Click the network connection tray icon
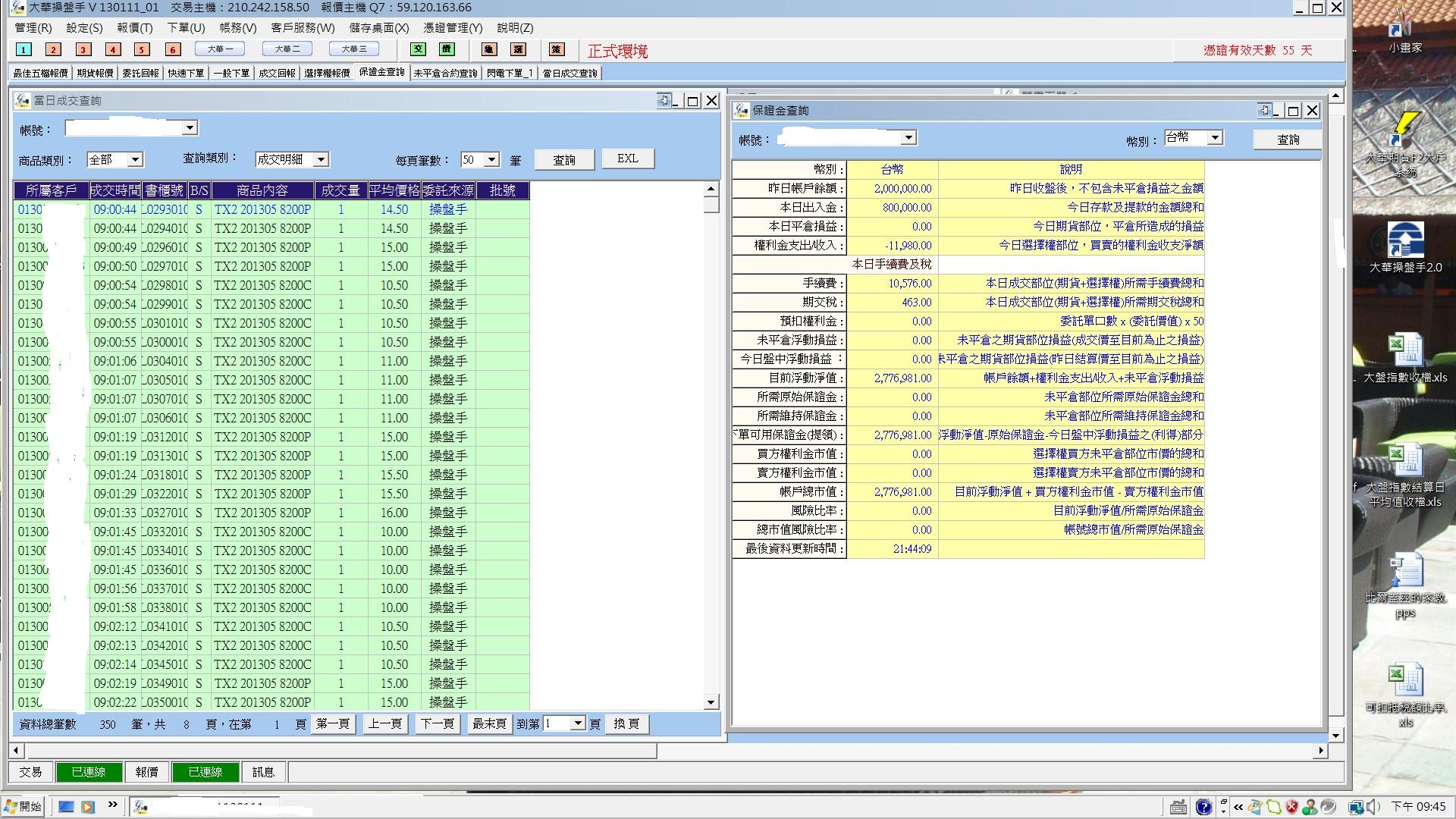Screen dimensions: 1456x819 (1355, 807)
